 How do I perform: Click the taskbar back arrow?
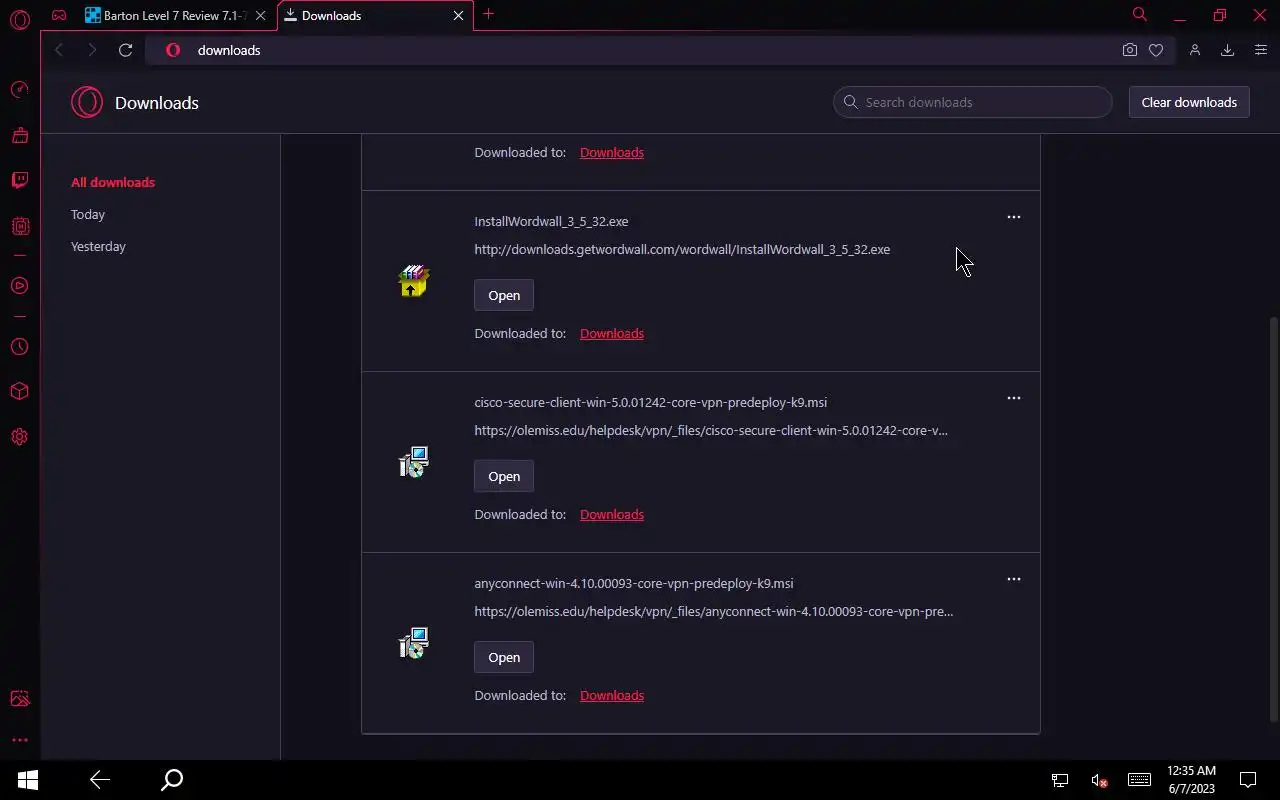click(x=100, y=780)
